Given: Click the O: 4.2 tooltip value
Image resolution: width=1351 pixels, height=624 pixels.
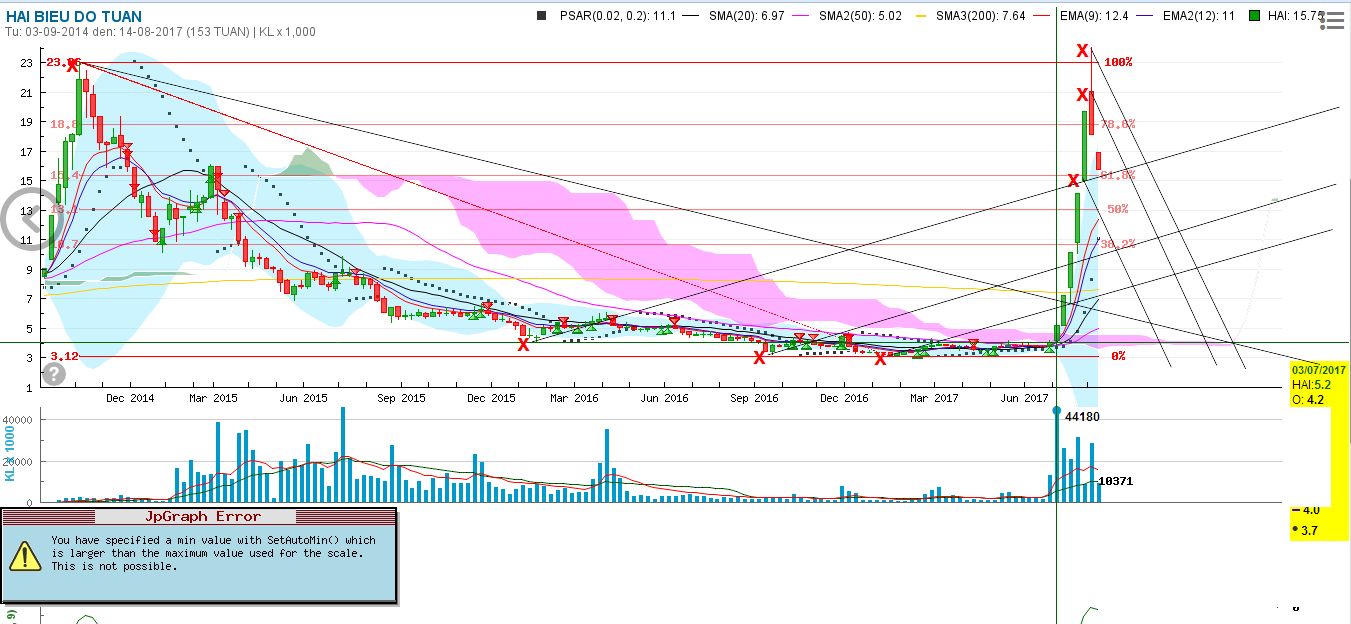Looking at the screenshot, I should pyautogui.click(x=1307, y=400).
